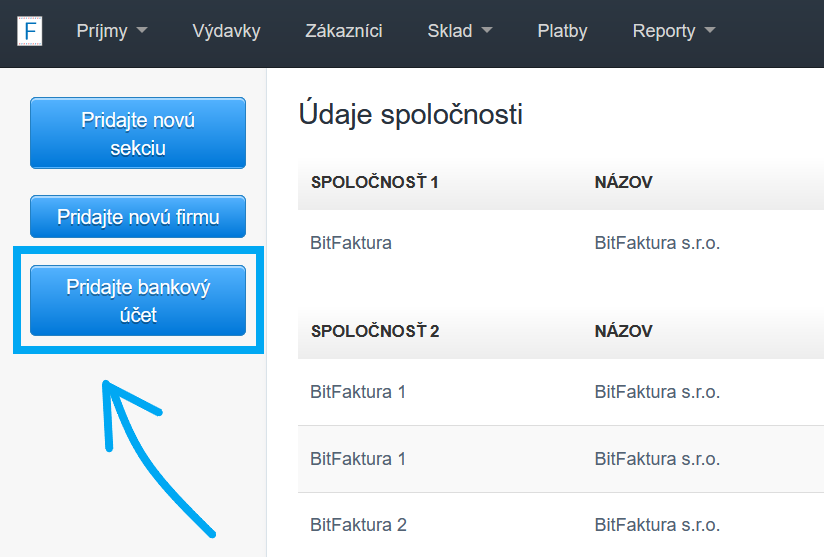The height and width of the screenshot is (557, 824).
Task: Click the BitFaktura F logo icon
Action: (29, 31)
